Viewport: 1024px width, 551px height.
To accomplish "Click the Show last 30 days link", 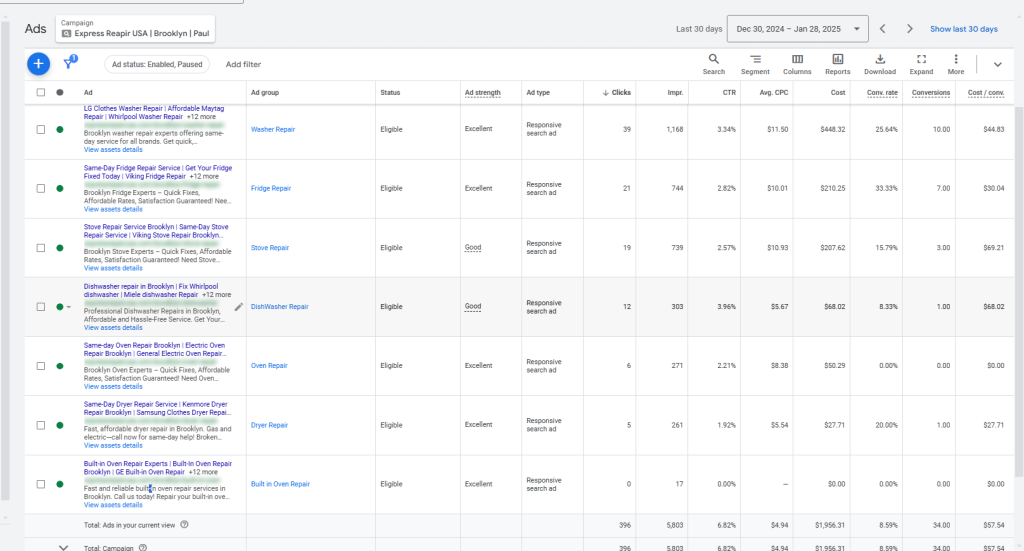I will tap(963, 29).
